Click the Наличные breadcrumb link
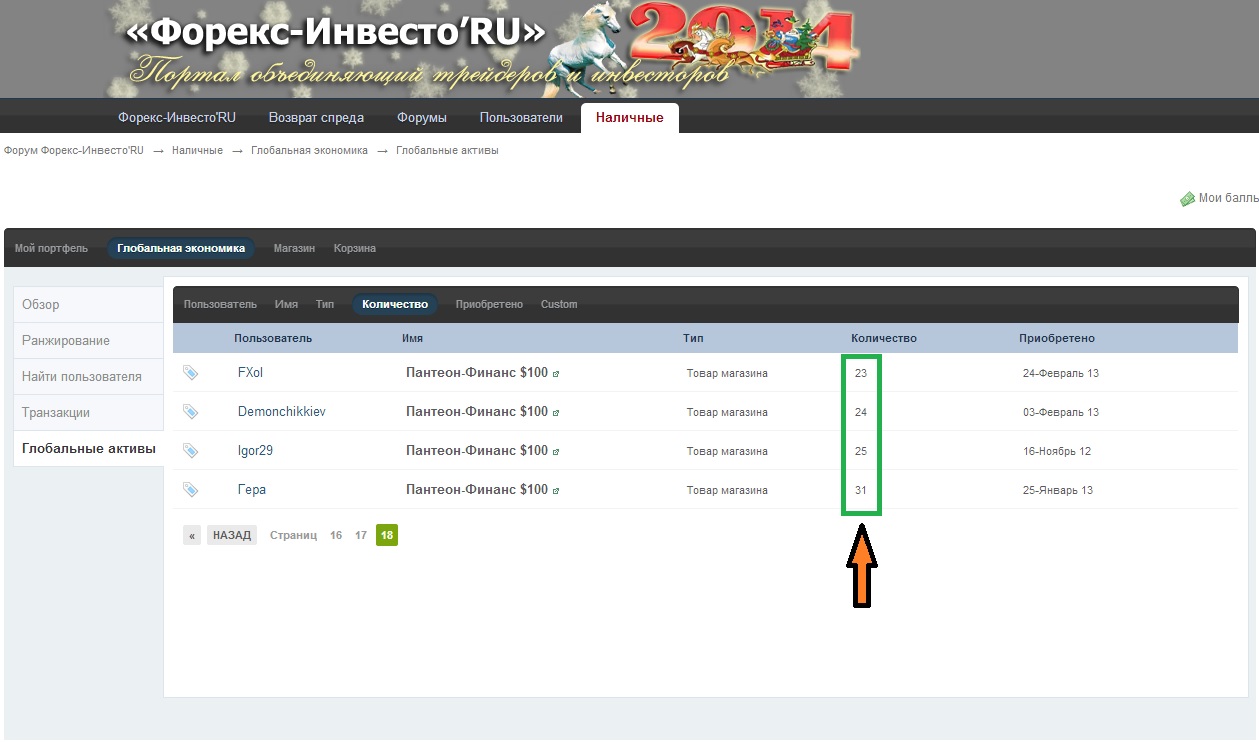 pos(197,151)
